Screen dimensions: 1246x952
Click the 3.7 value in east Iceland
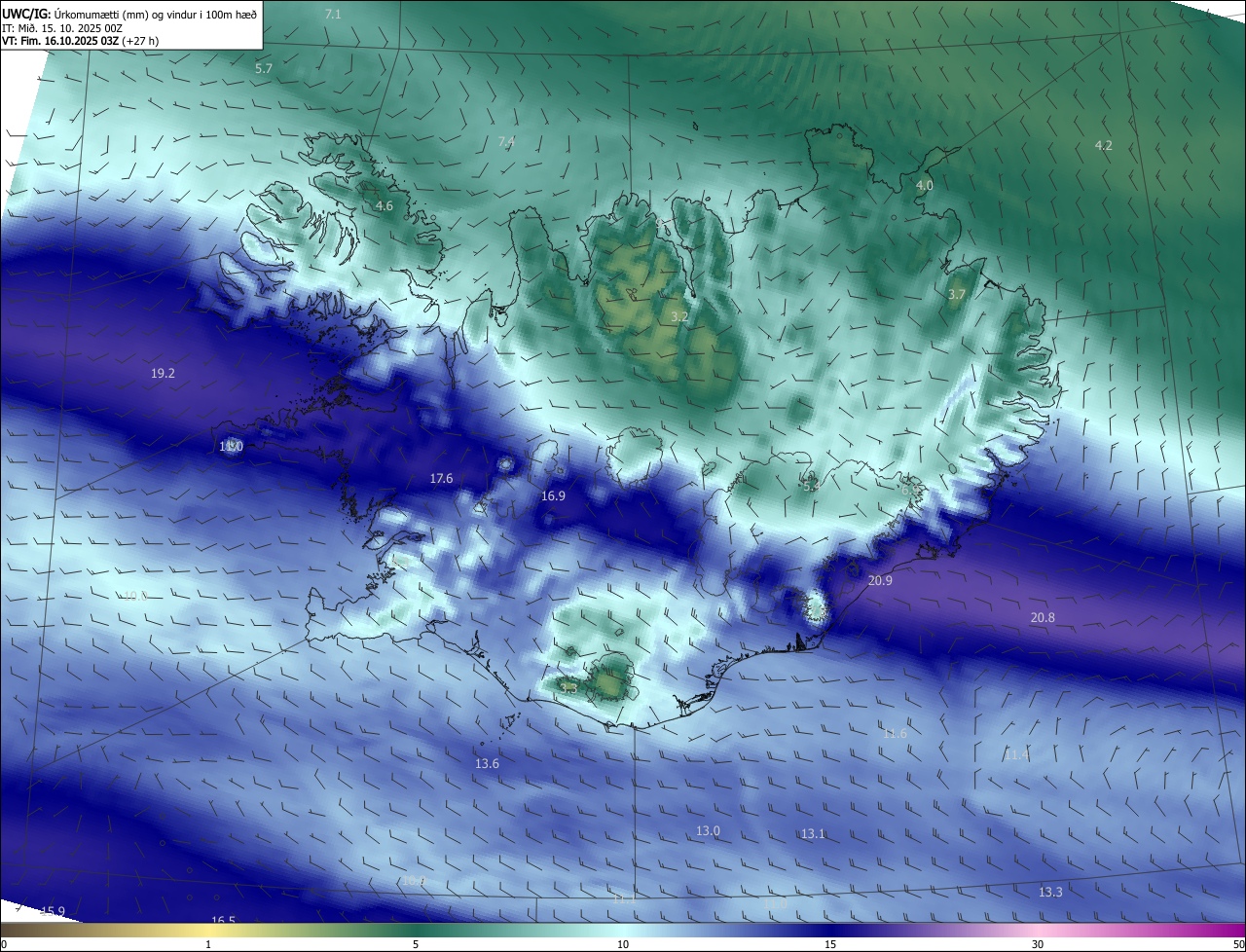[x=956, y=294]
